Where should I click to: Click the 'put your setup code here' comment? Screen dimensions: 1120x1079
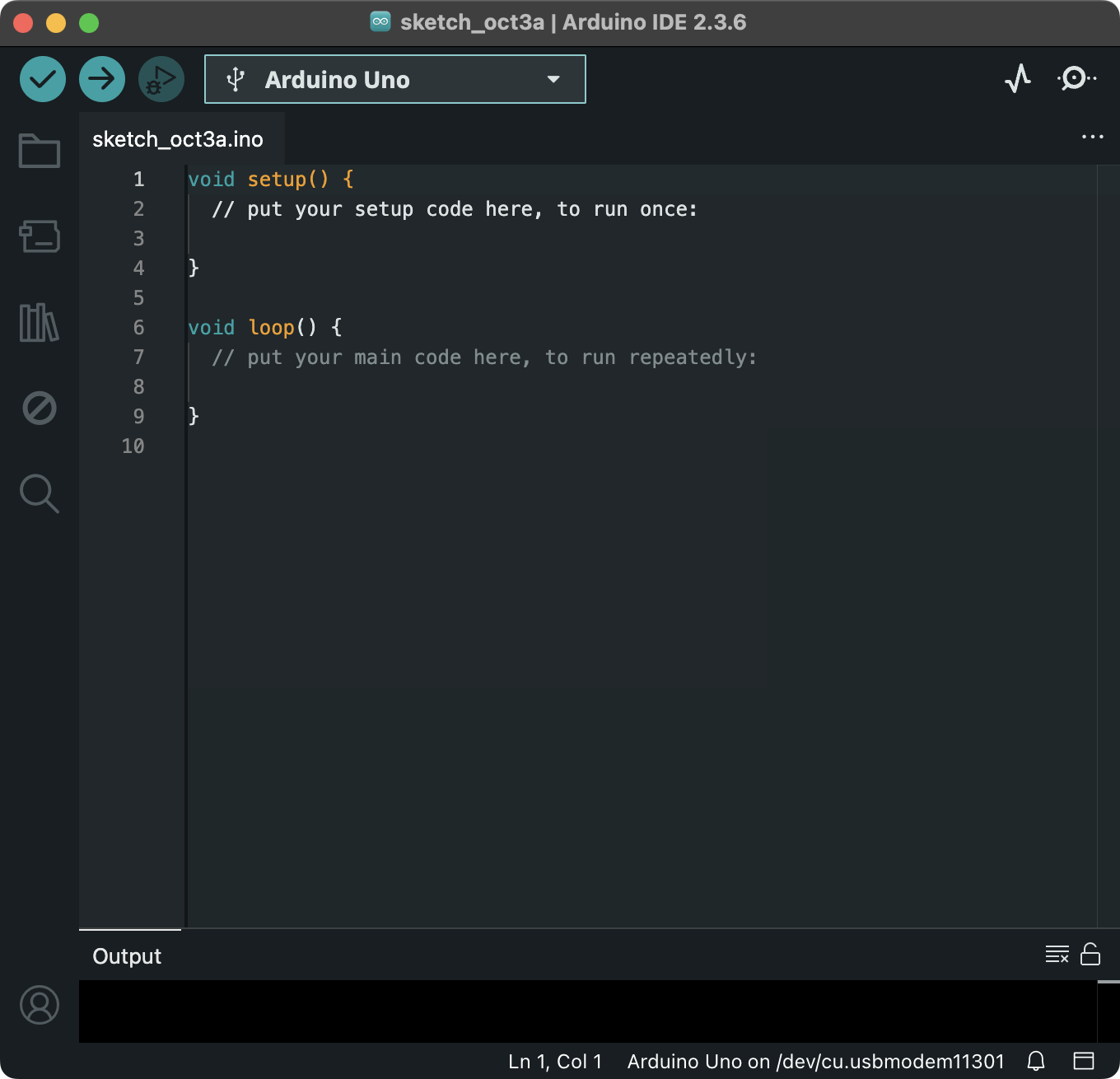click(x=455, y=209)
